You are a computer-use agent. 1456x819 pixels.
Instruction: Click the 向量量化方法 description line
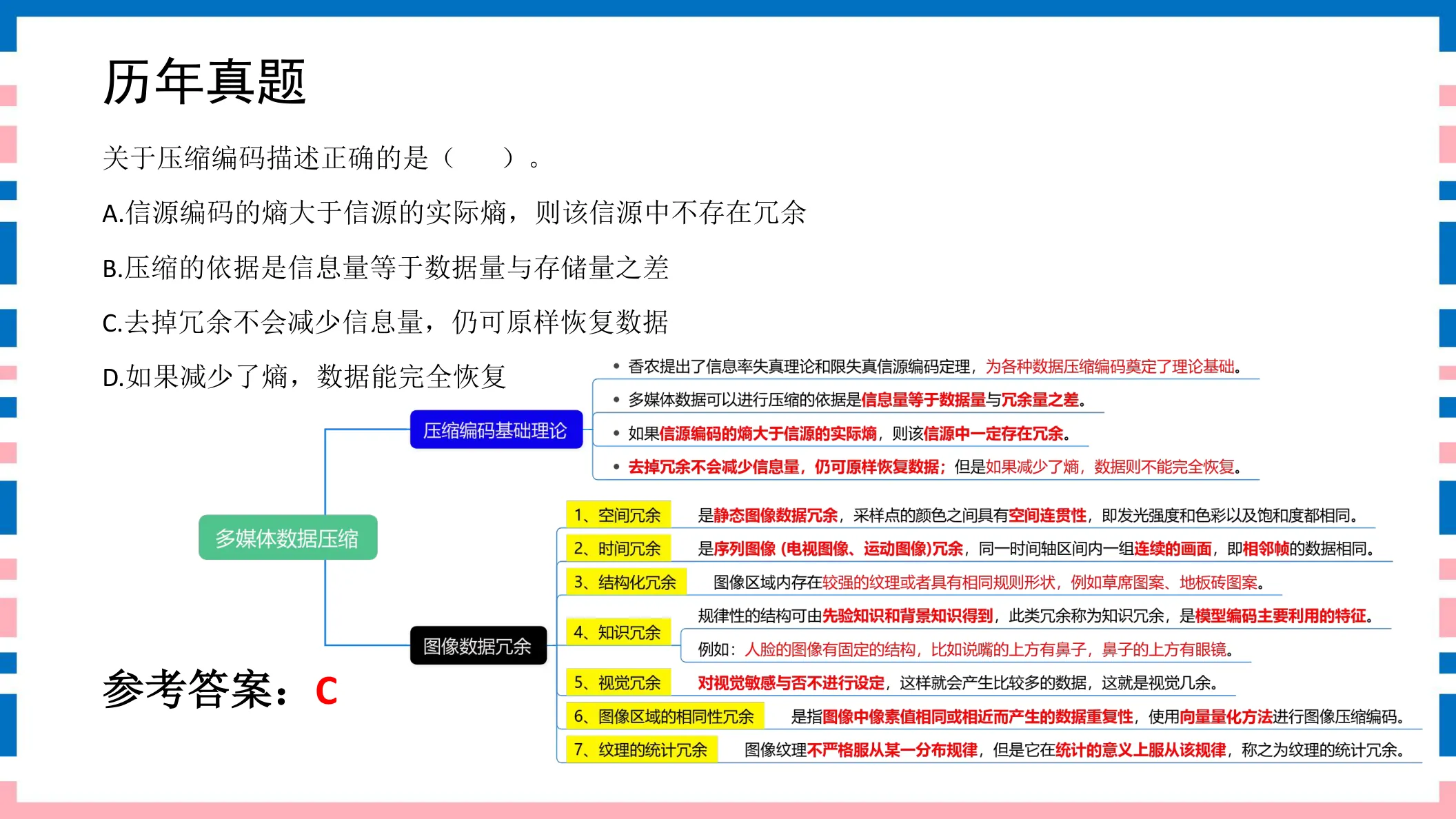1100,716
